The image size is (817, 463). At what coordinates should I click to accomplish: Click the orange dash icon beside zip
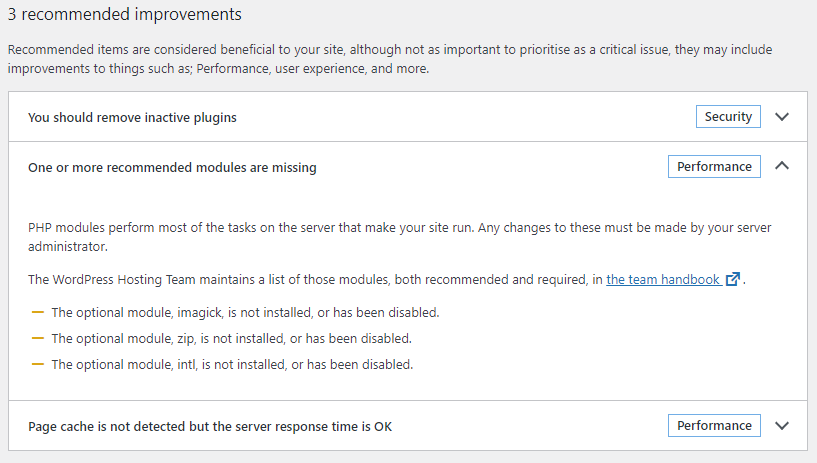click(x=38, y=338)
